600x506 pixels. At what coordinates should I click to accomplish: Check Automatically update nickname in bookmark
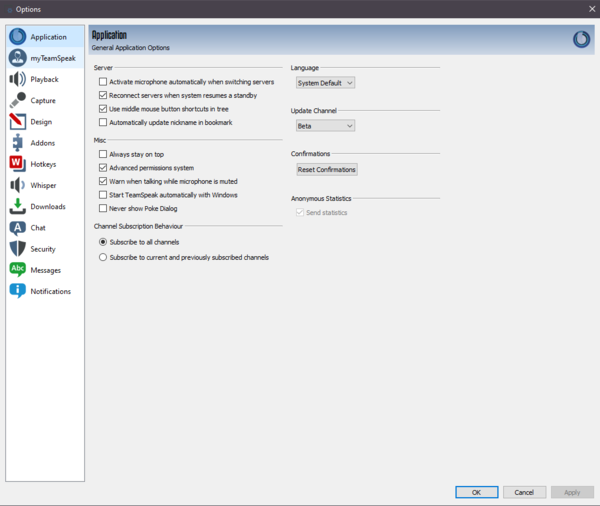[x=103, y=122]
